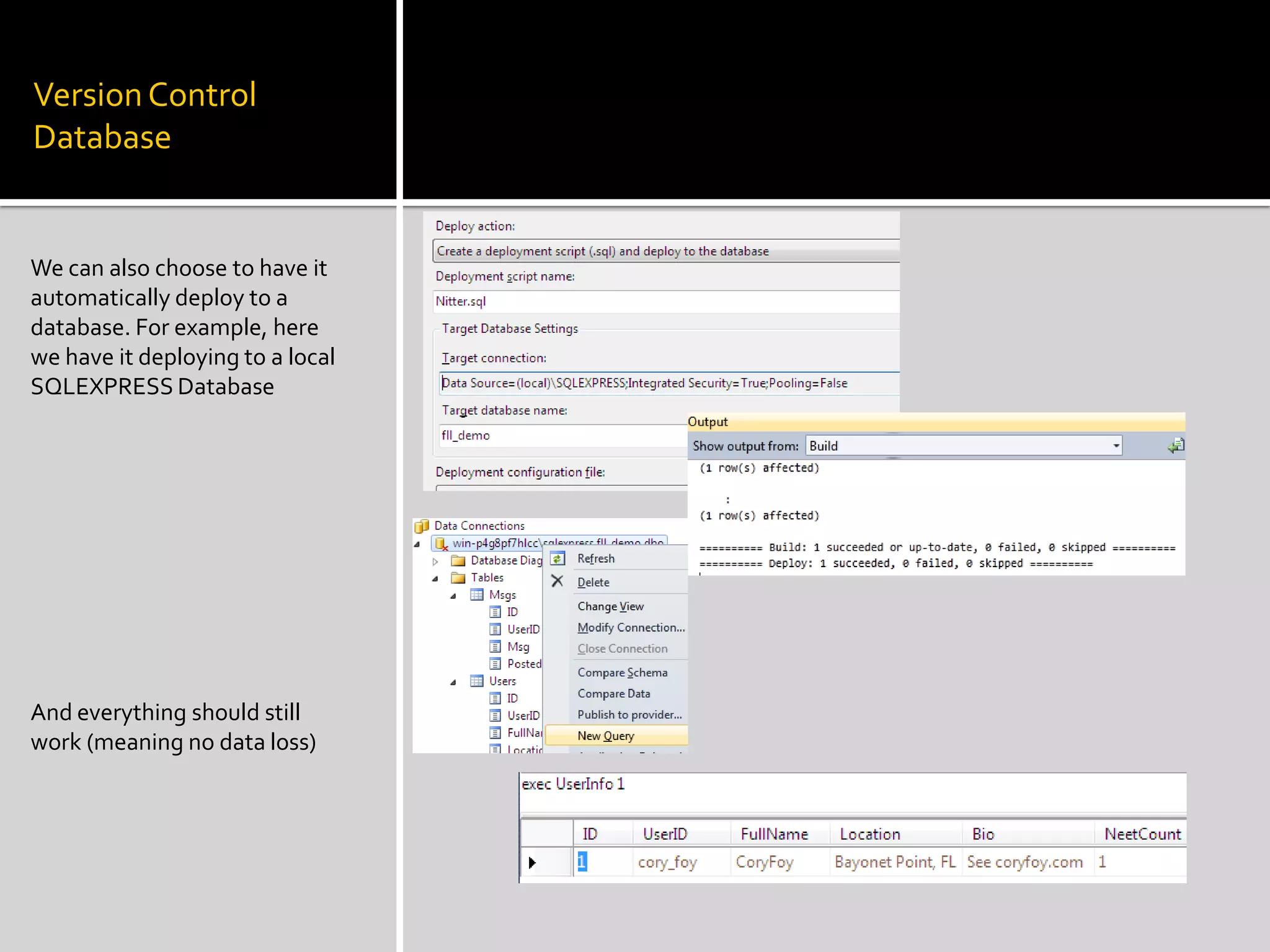Click the Msgs table icon

pyautogui.click(x=477, y=595)
